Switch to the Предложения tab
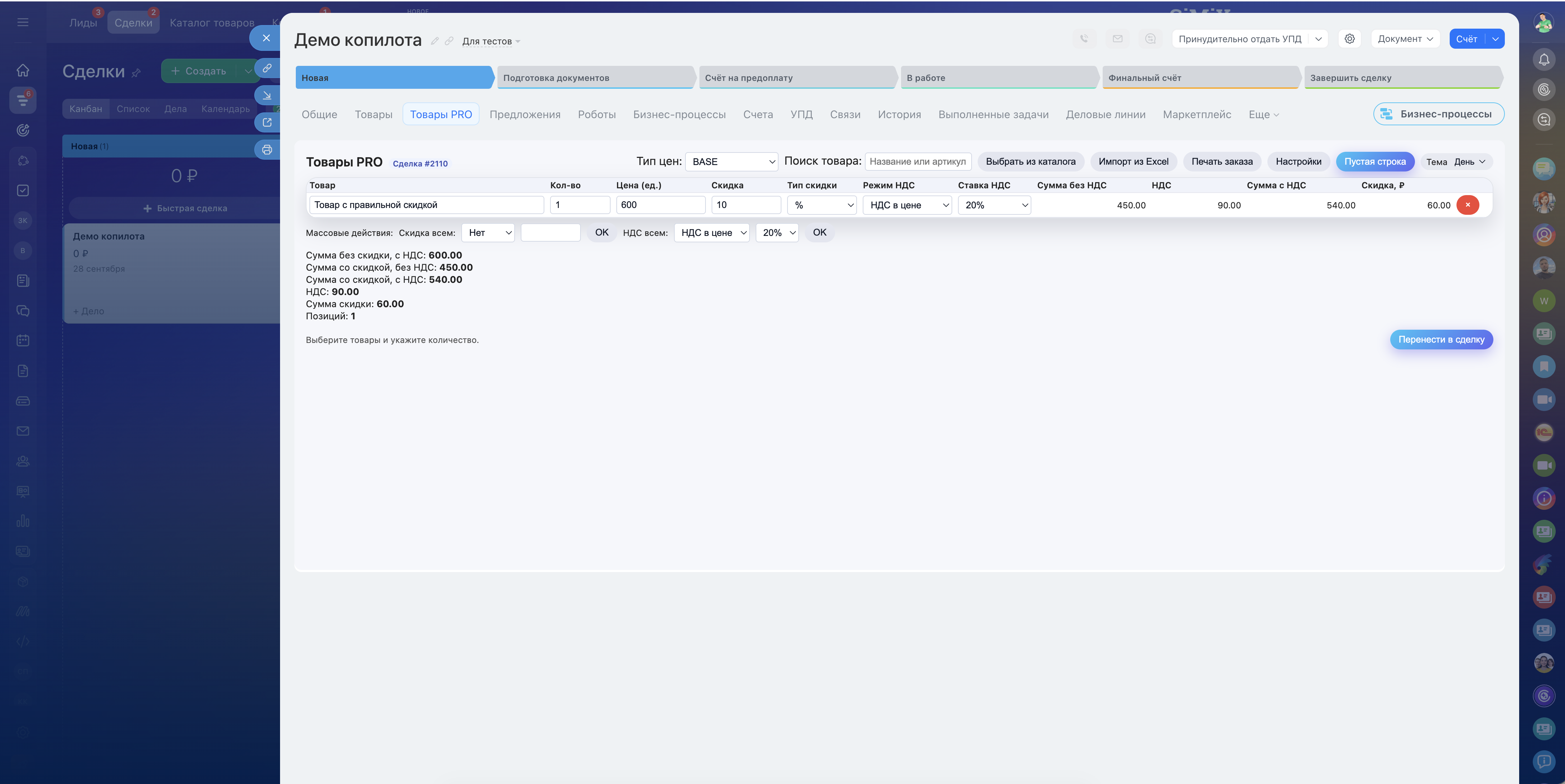The height and width of the screenshot is (784, 1565). pos(525,114)
